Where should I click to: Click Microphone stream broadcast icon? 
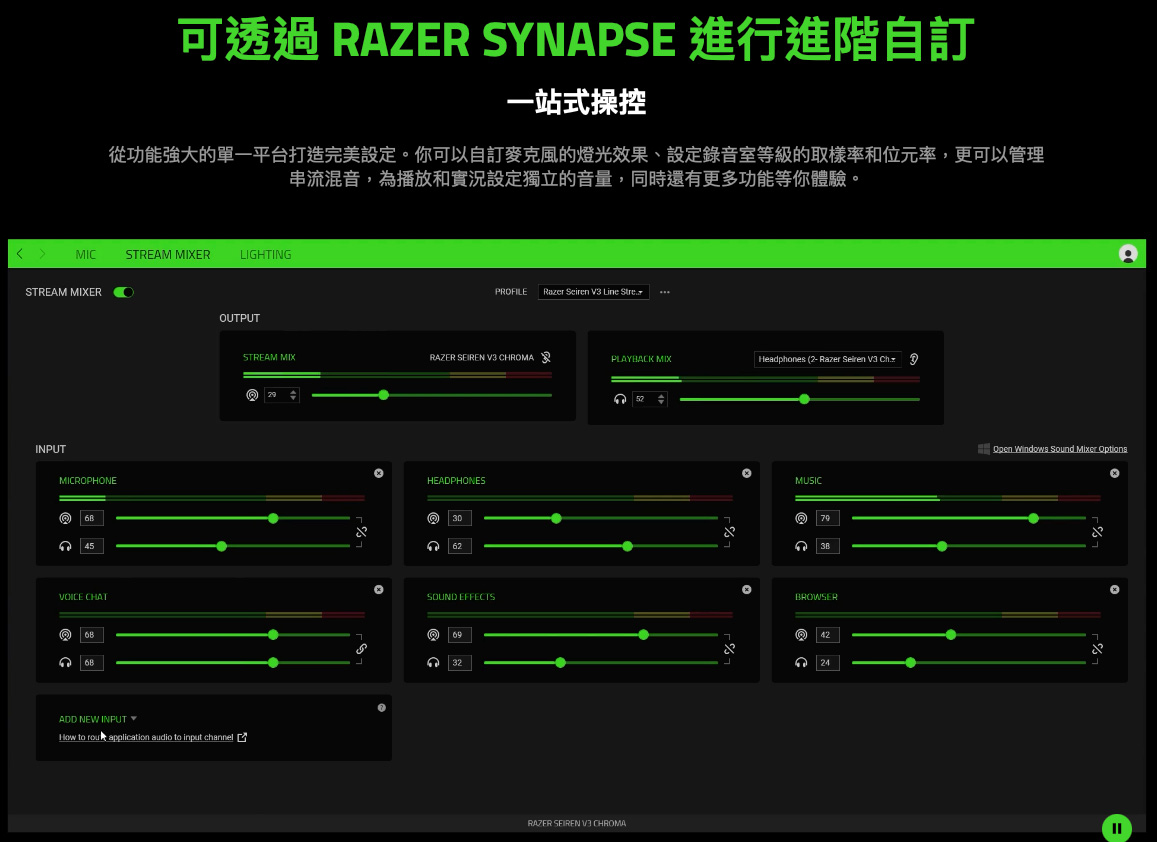coord(66,519)
